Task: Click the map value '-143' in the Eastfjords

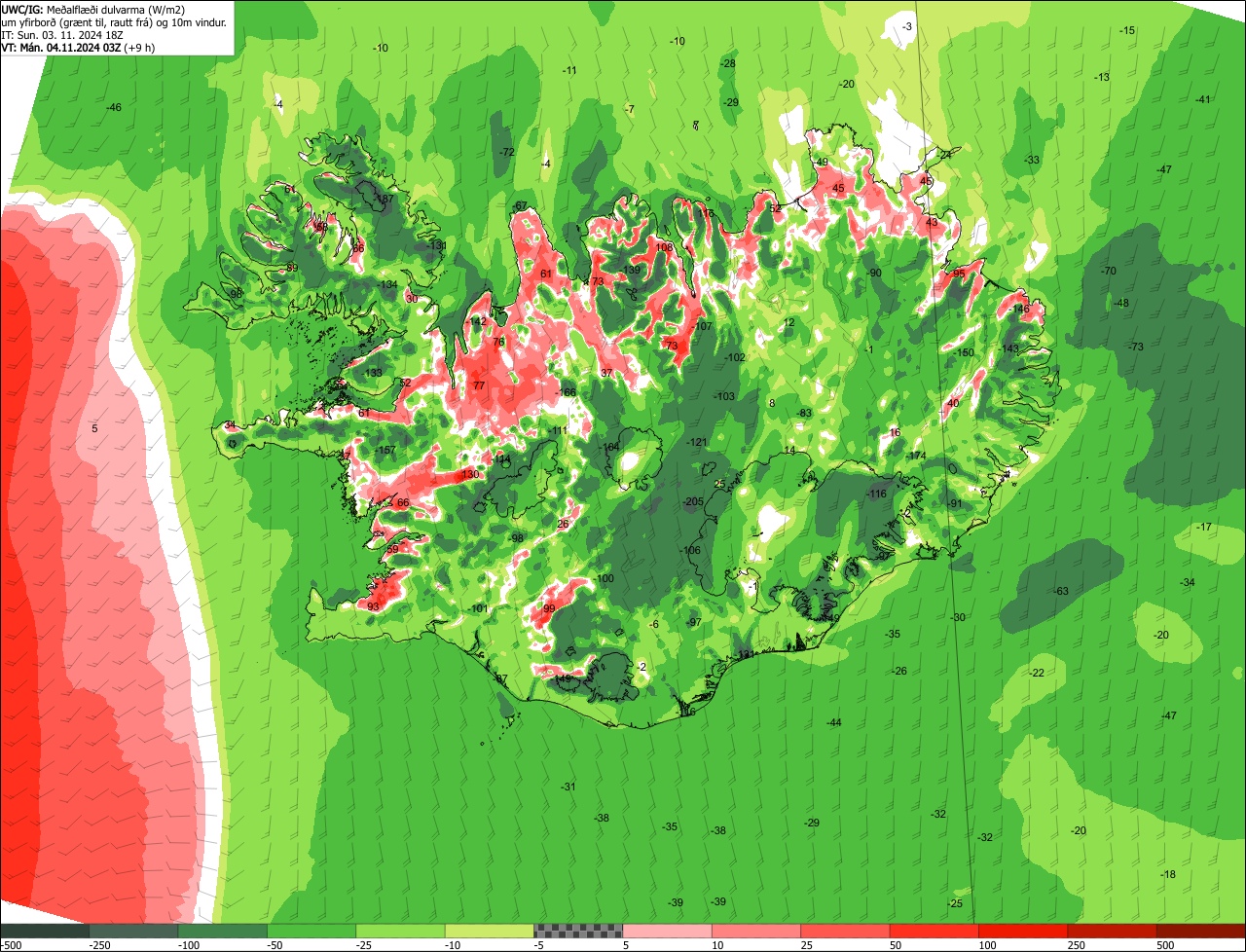Action: tap(1009, 348)
